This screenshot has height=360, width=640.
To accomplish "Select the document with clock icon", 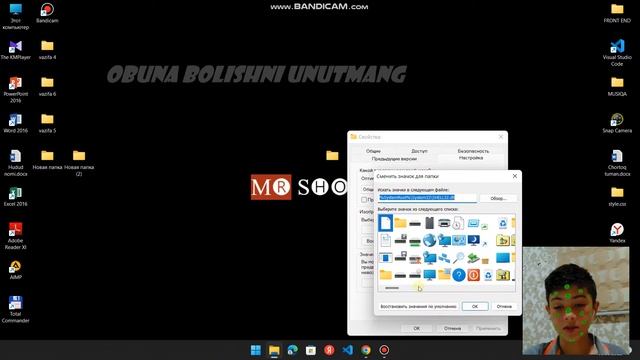I will click(x=458, y=223).
